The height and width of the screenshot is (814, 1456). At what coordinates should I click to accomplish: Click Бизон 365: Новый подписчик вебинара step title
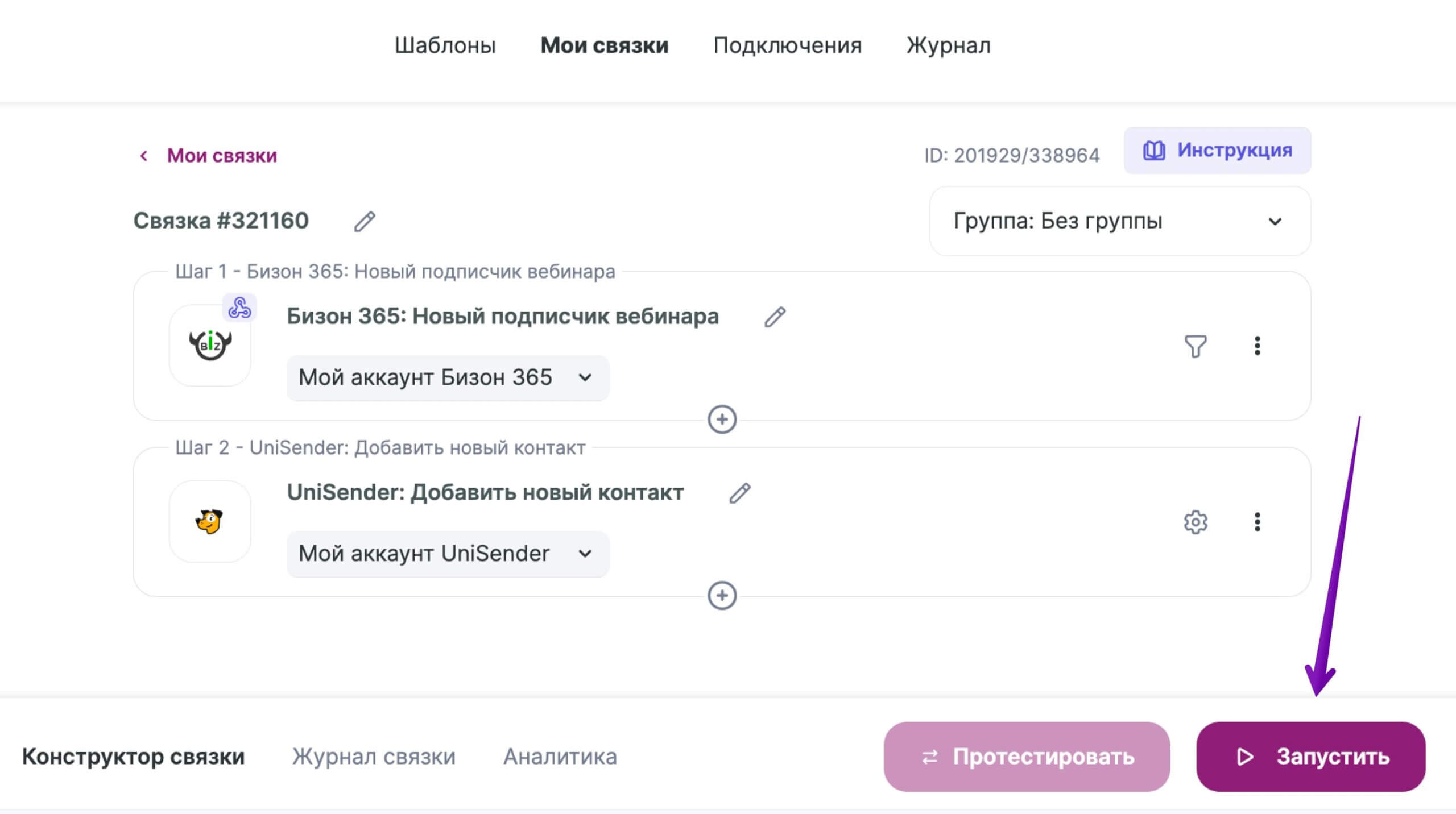coord(503,317)
